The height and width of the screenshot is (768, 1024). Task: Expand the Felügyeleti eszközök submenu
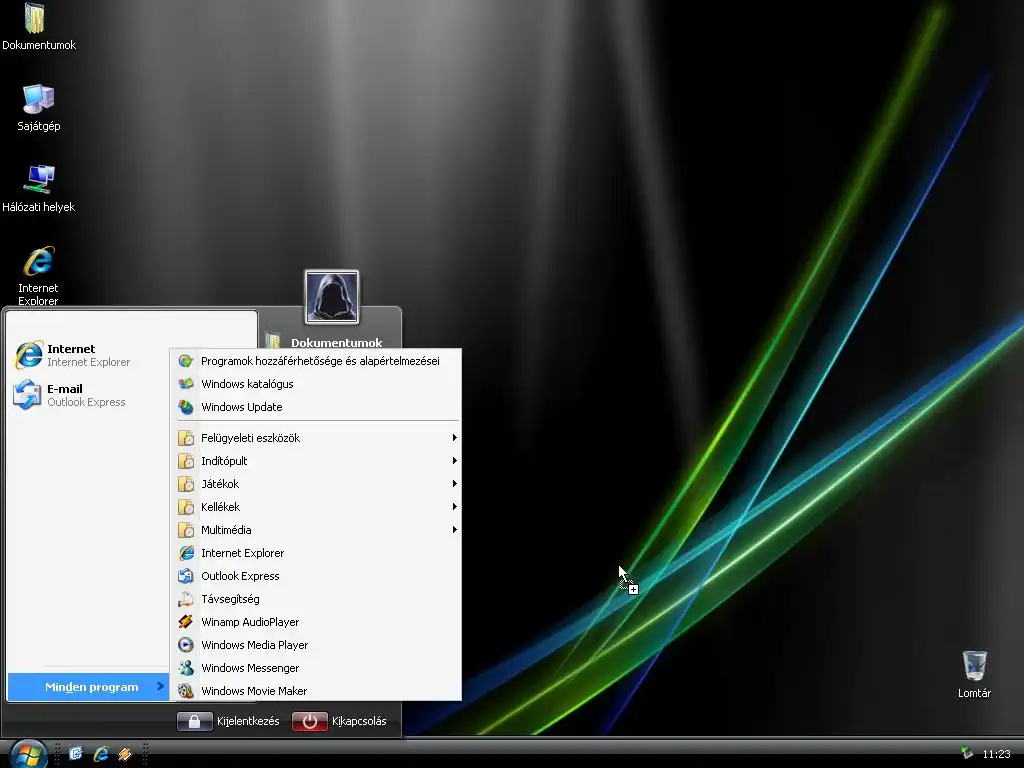[x=316, y=438]
